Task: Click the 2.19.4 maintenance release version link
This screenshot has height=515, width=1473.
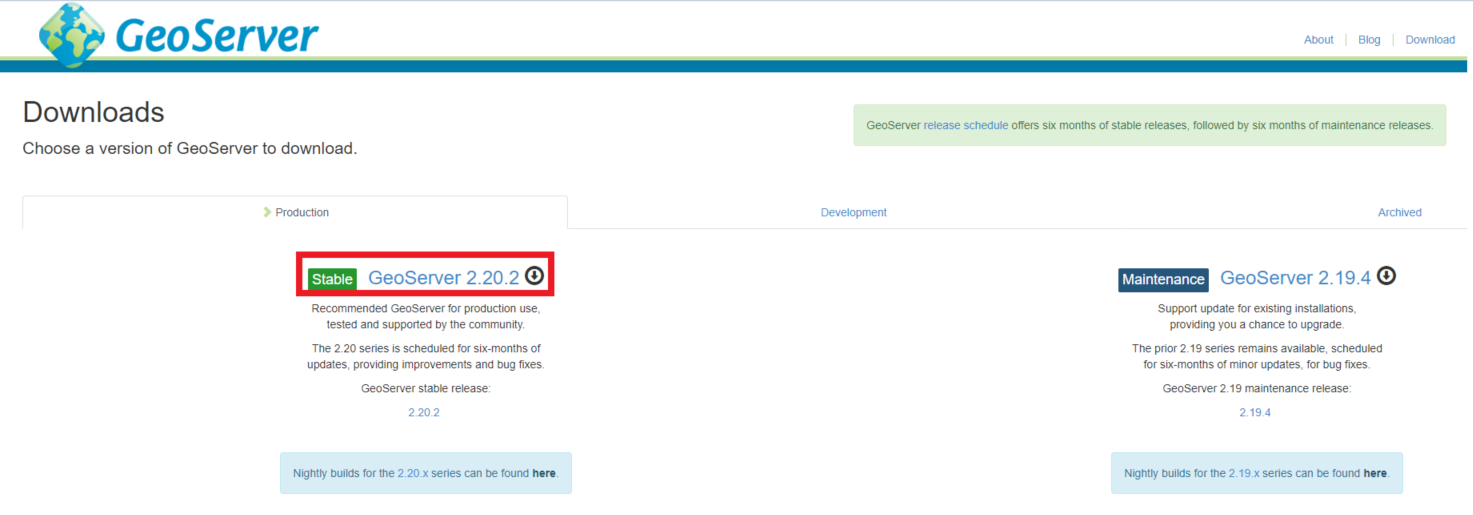Action: click(1255, 413)
